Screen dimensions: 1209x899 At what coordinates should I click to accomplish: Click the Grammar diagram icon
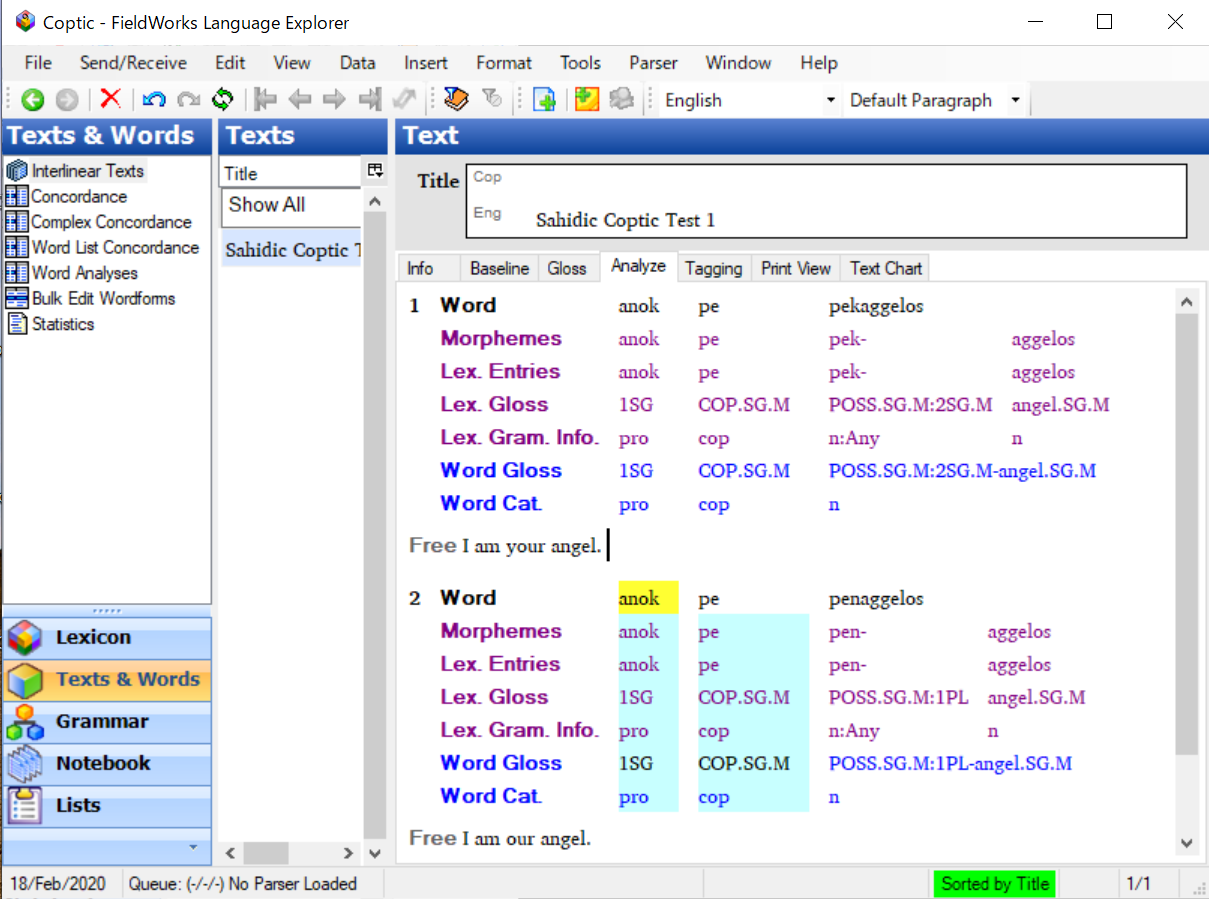(25, 722)
